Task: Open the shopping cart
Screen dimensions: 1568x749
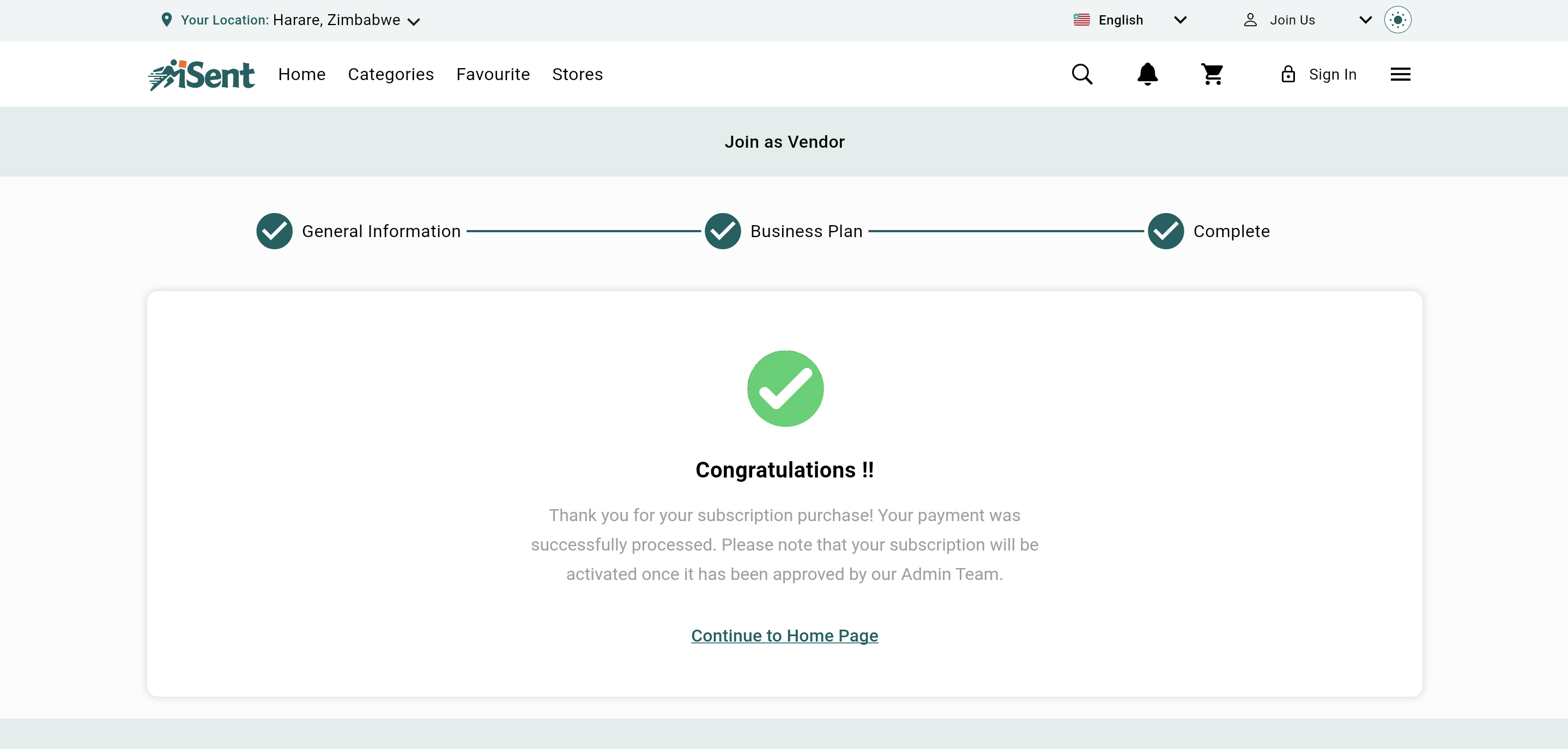Action: point(1212,74)
